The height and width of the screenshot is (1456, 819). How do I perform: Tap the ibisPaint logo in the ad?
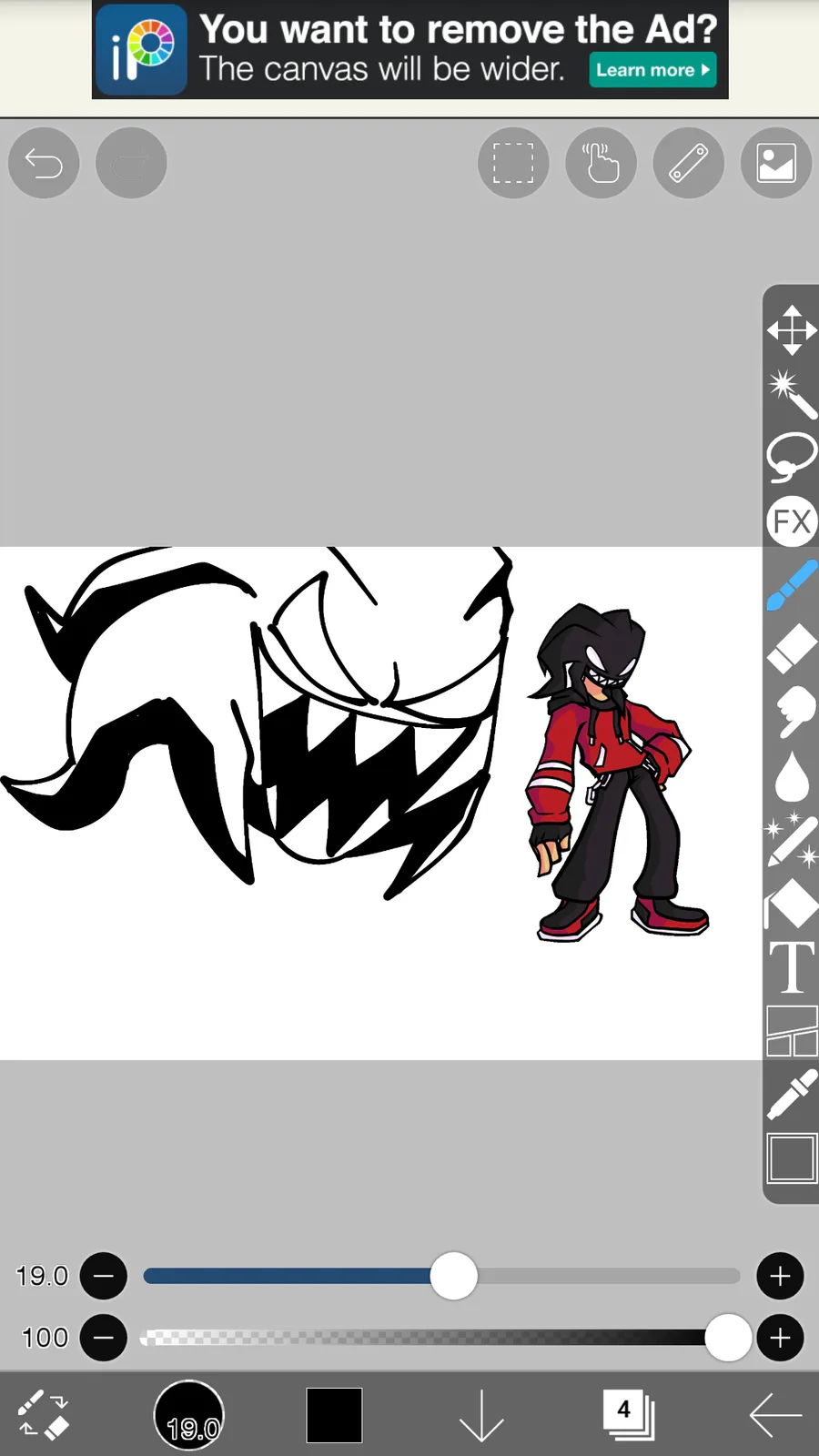pos(142,50)
